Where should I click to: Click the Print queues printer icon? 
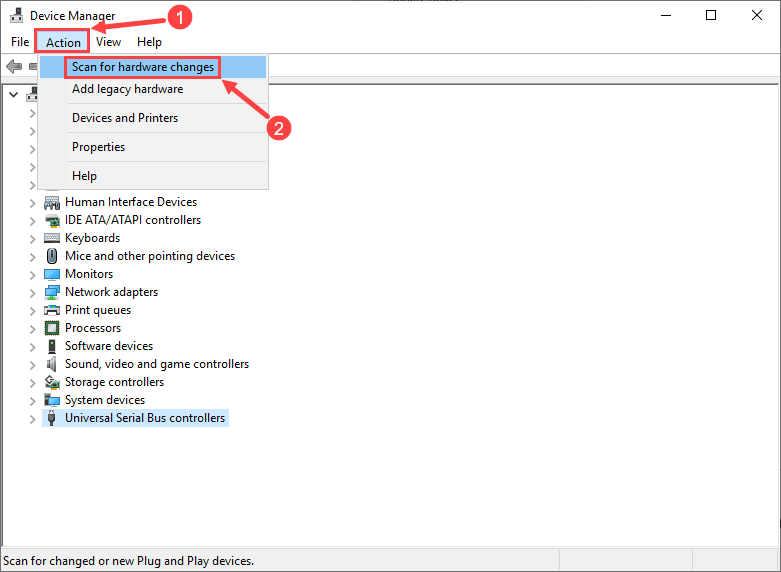52,310
